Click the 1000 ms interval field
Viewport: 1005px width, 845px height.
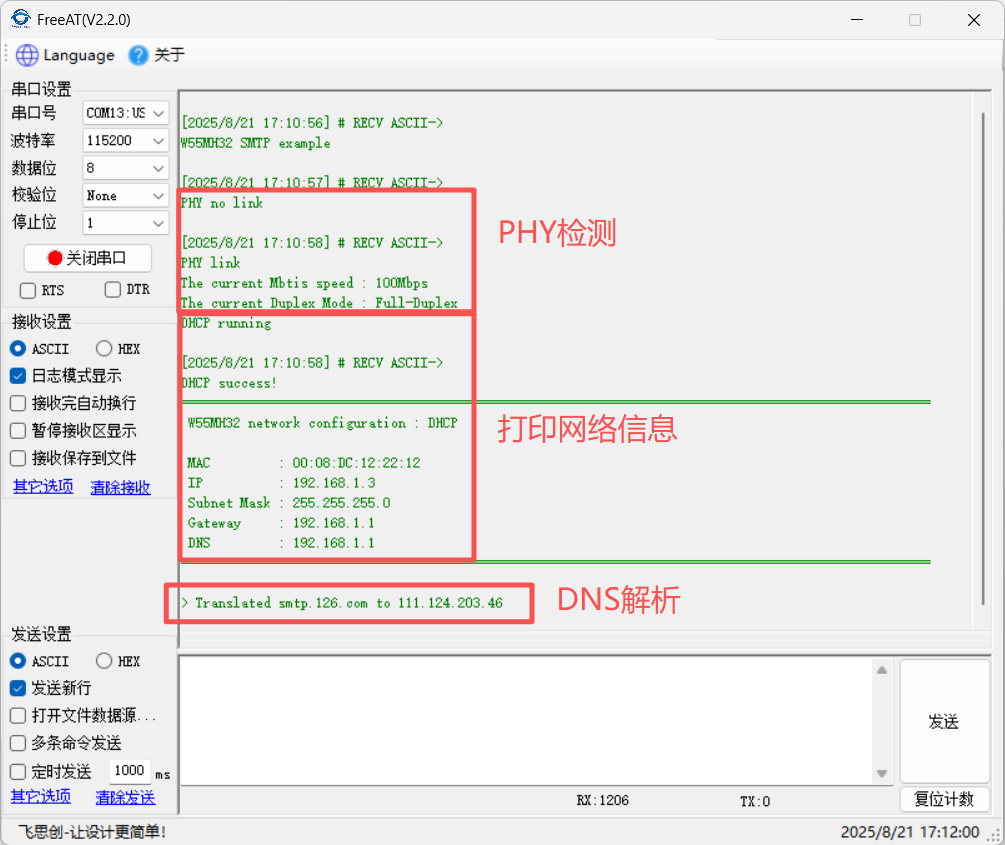[129, 771]
